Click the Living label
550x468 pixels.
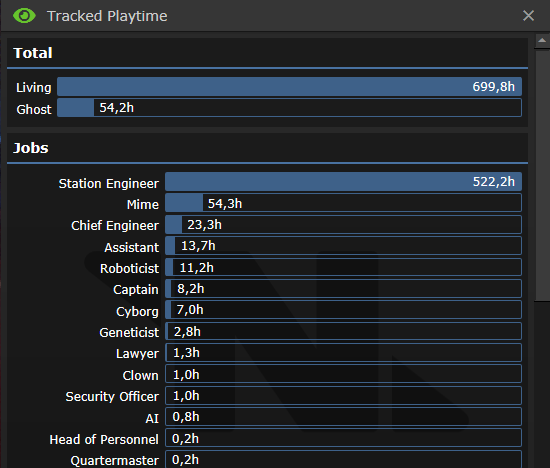pos(34,87)
